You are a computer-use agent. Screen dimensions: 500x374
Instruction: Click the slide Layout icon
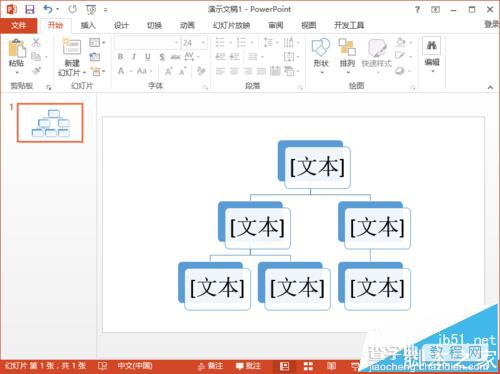(95, 43)
